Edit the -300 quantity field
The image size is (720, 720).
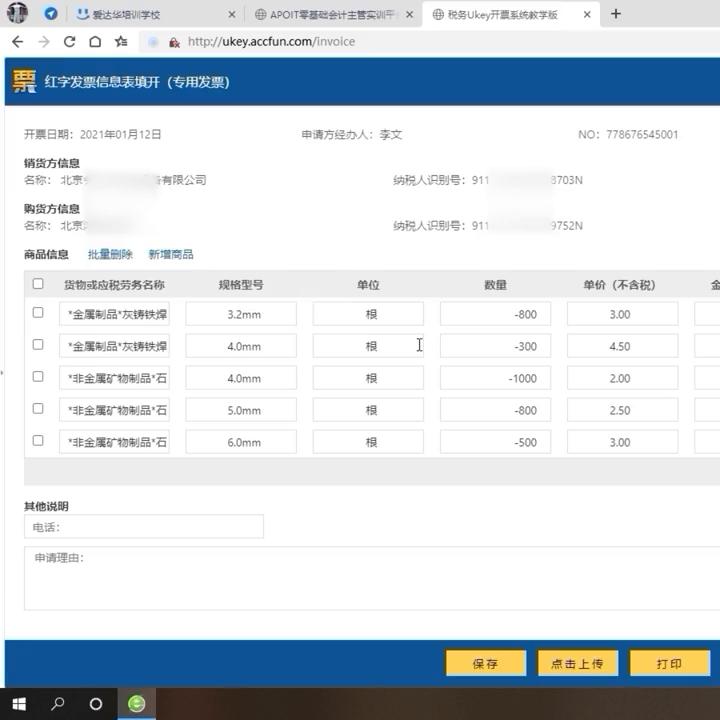tap(495, 346)
